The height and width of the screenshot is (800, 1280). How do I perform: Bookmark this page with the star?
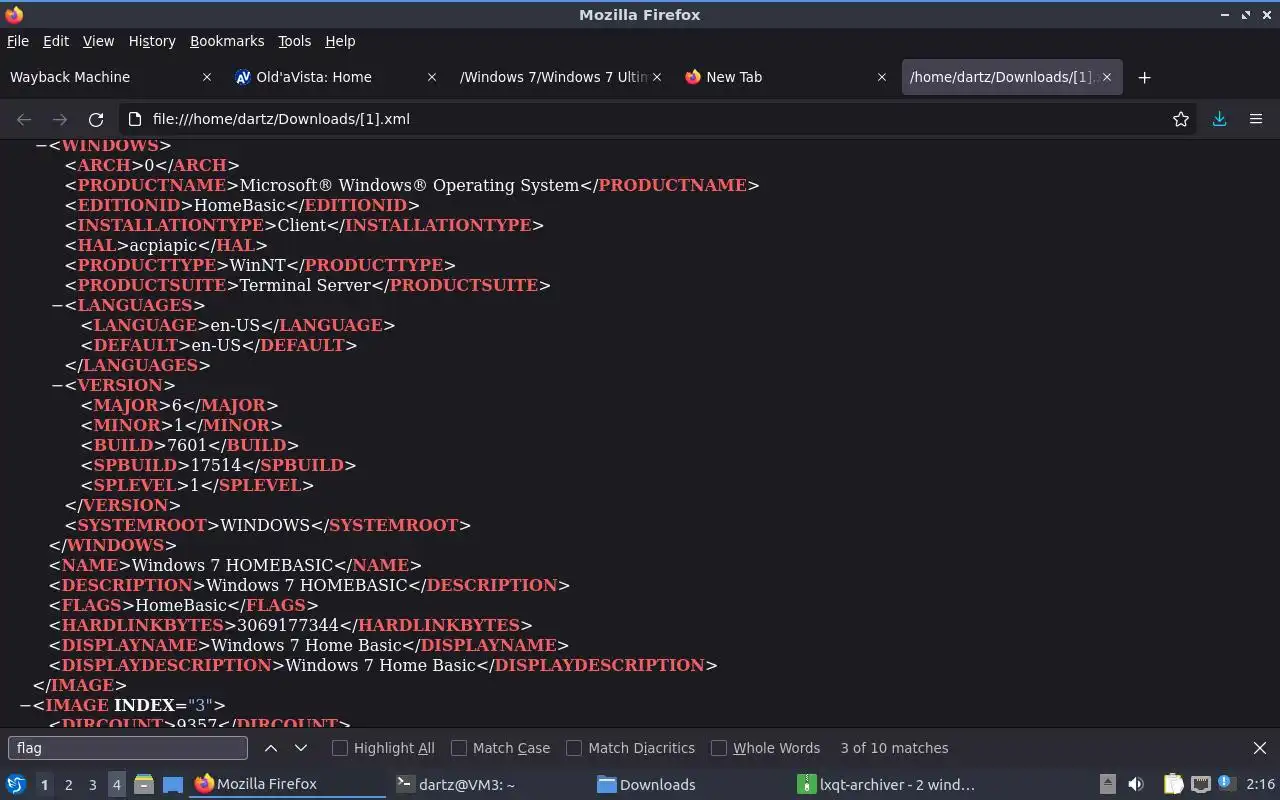pos(1181,119)
